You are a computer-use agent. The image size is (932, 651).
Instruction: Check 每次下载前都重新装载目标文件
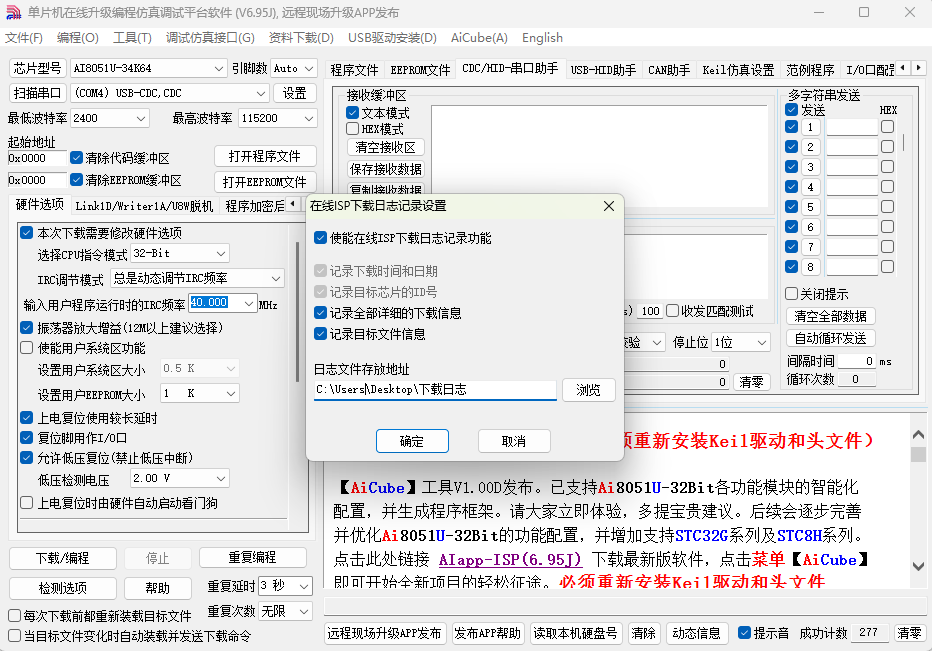point(15,615)
